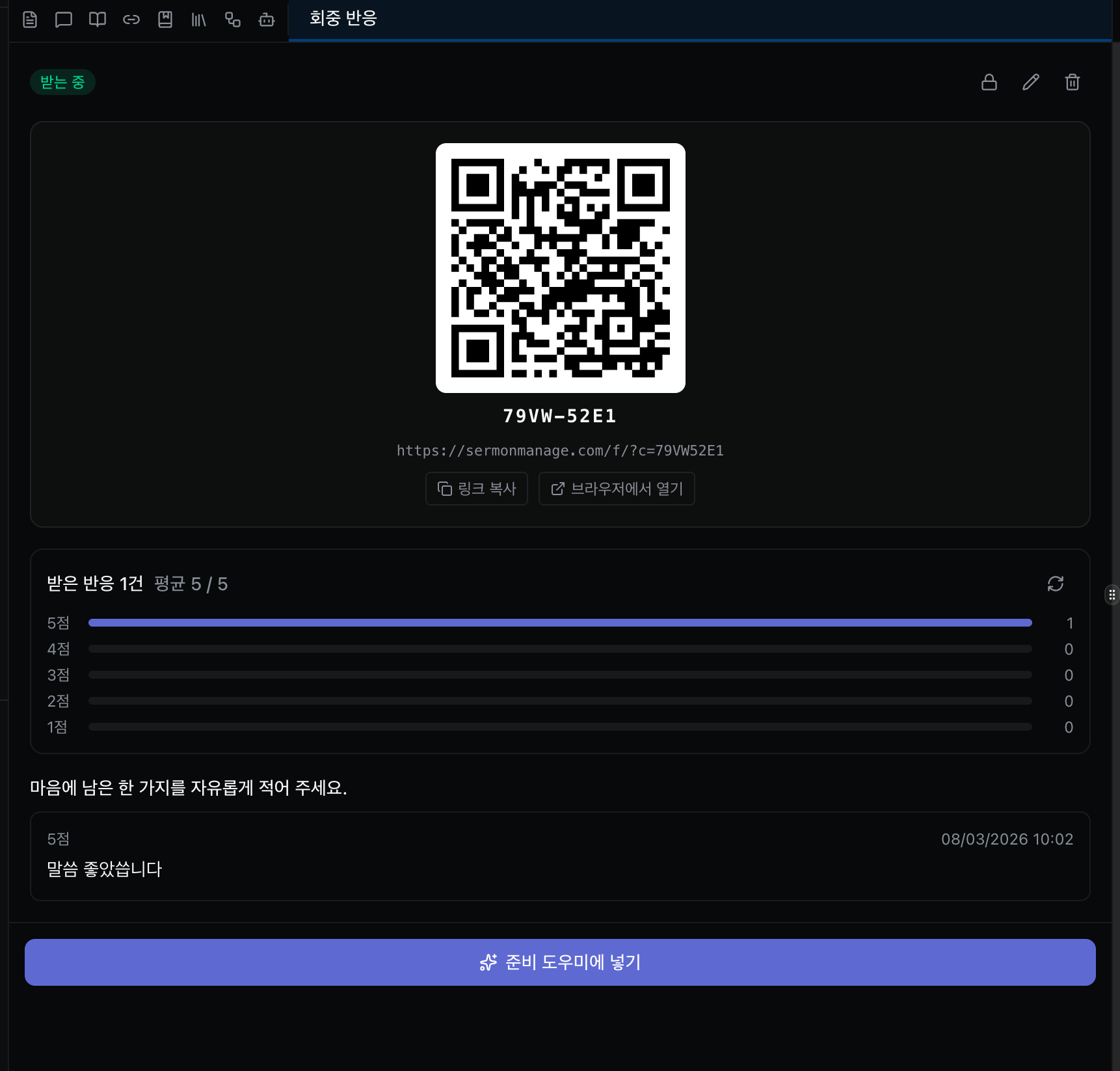Click the 평균 5 / 5 text

click(x=191, y=584)
